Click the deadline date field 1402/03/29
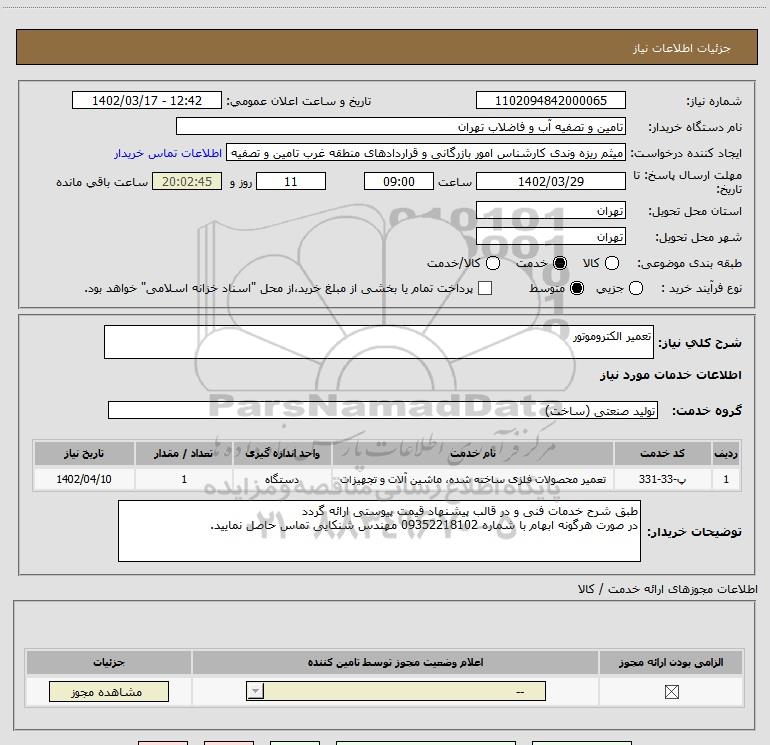The image size is (770, 745). pyautogui.click(x=550, y=181)
